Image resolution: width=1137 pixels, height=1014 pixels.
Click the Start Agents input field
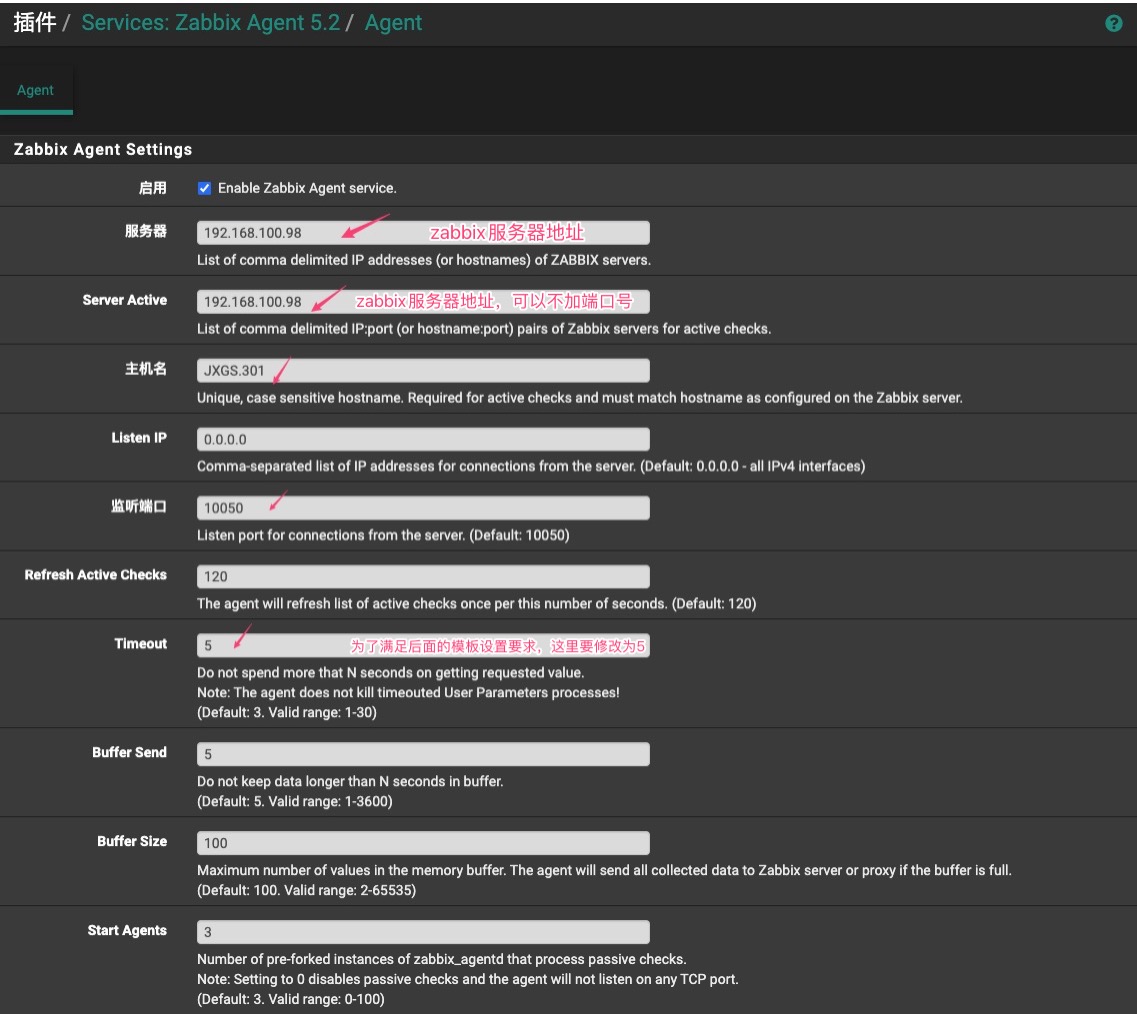423,932
